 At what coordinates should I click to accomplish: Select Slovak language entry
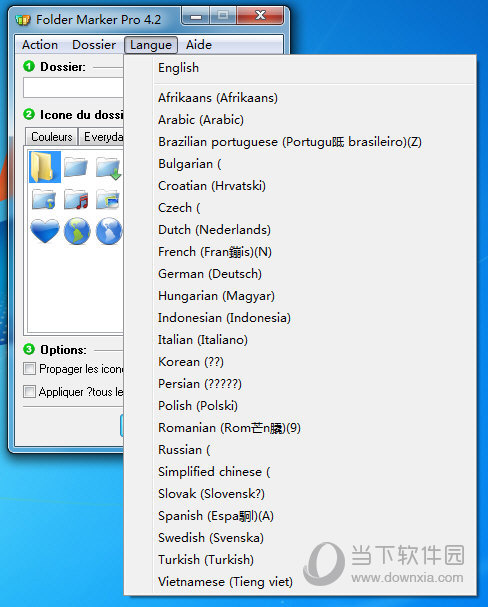click(x=300, y=494)
